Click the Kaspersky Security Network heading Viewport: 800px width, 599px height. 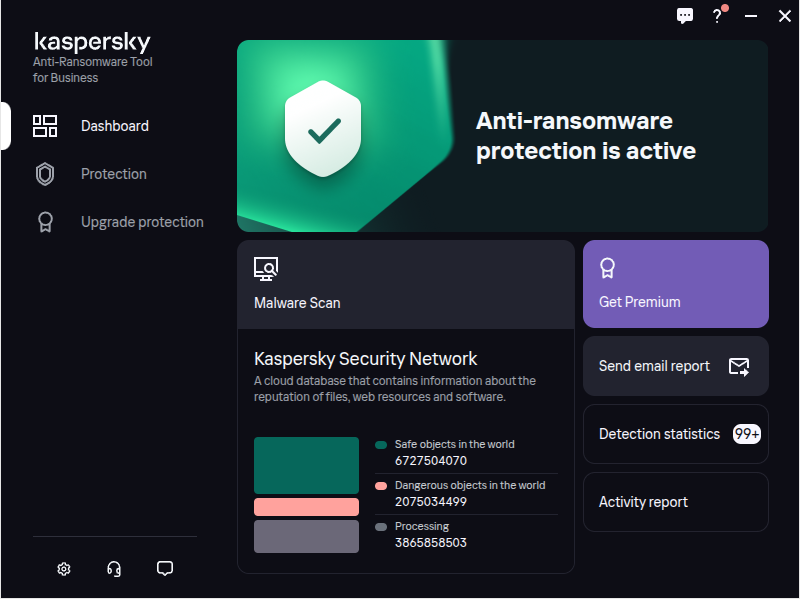(x=365, y=359)
